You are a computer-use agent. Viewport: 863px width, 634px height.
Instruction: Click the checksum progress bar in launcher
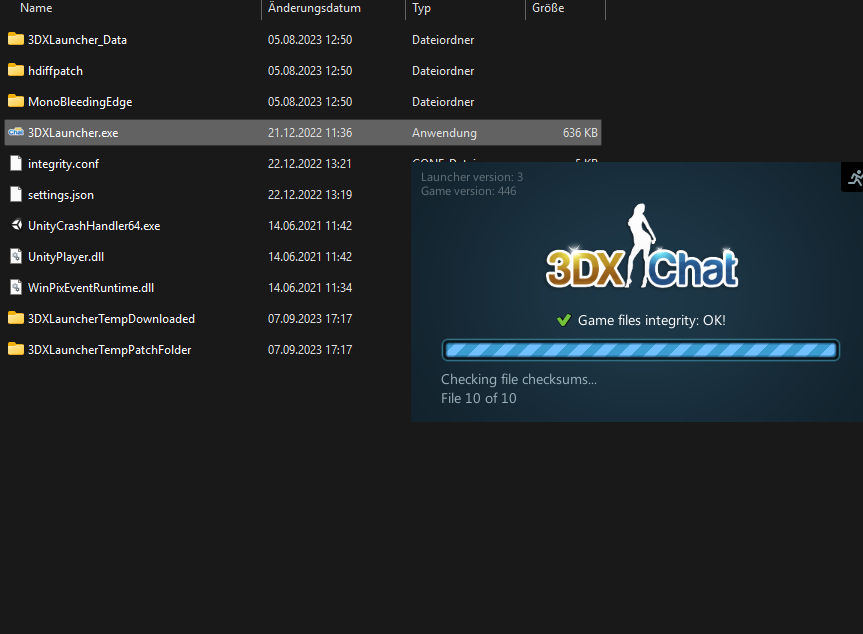pos(641,350)
